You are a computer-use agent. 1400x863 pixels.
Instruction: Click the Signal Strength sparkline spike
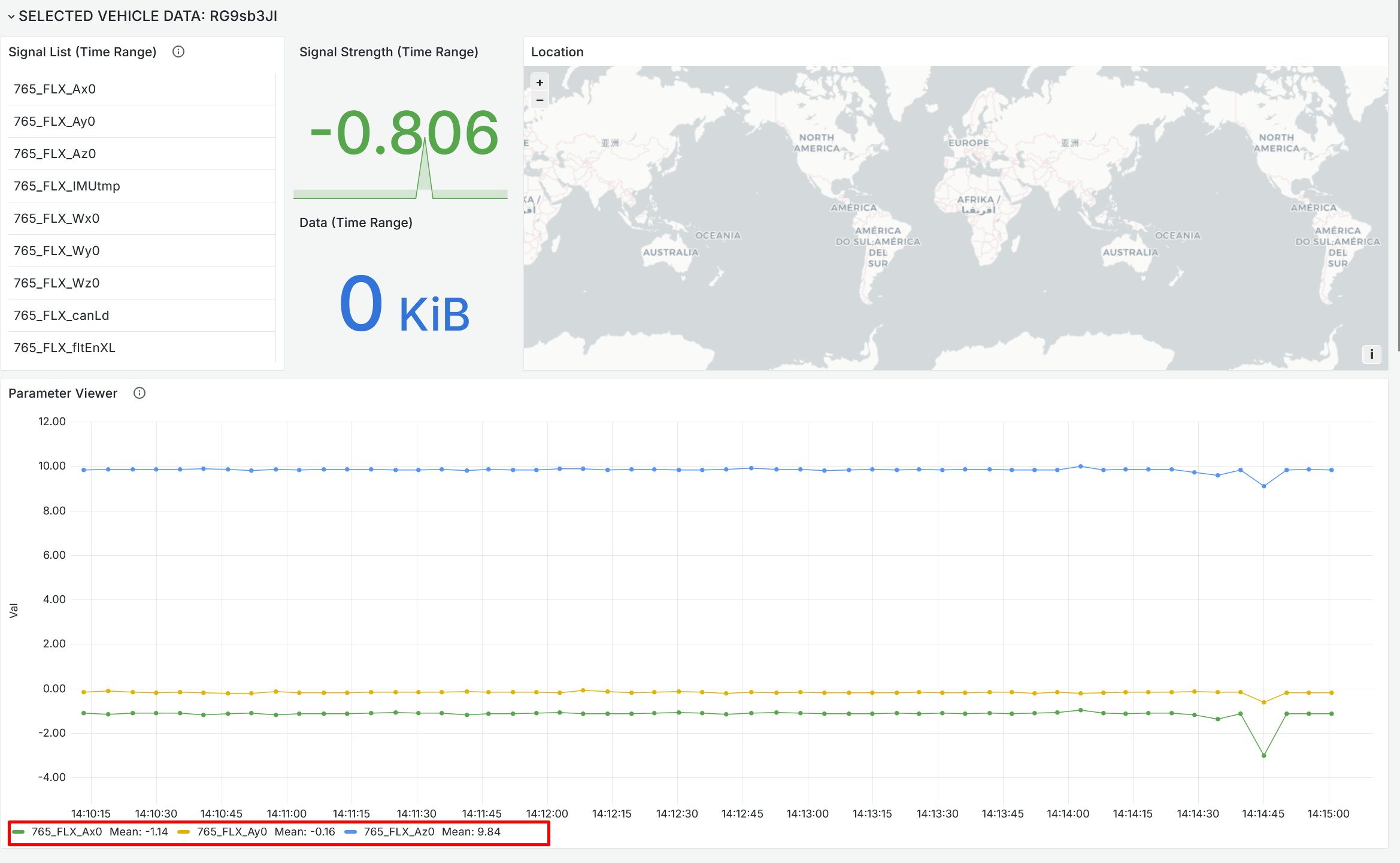pos(424,168)
